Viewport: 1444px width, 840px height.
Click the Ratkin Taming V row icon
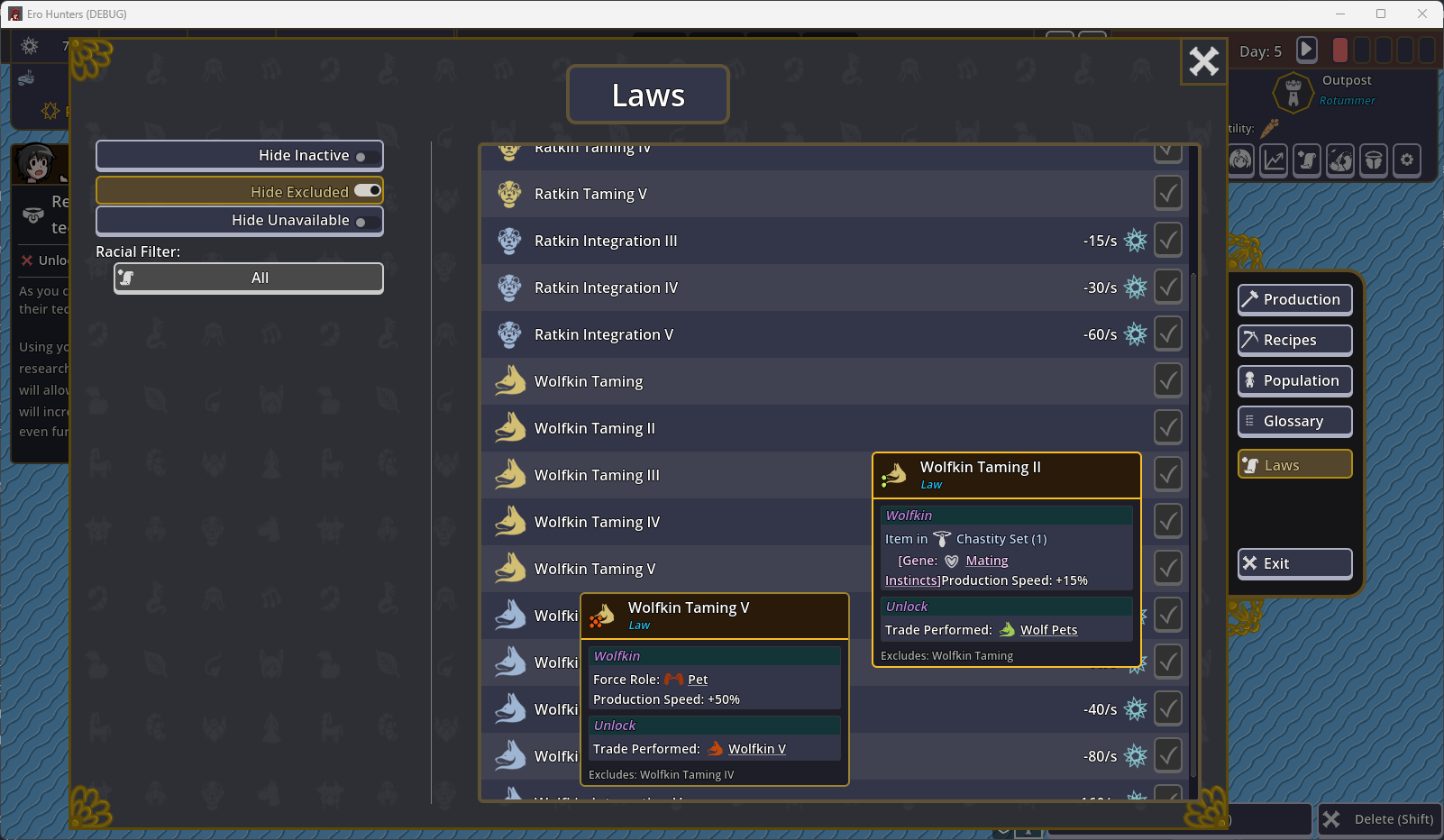tap(509, 194)
